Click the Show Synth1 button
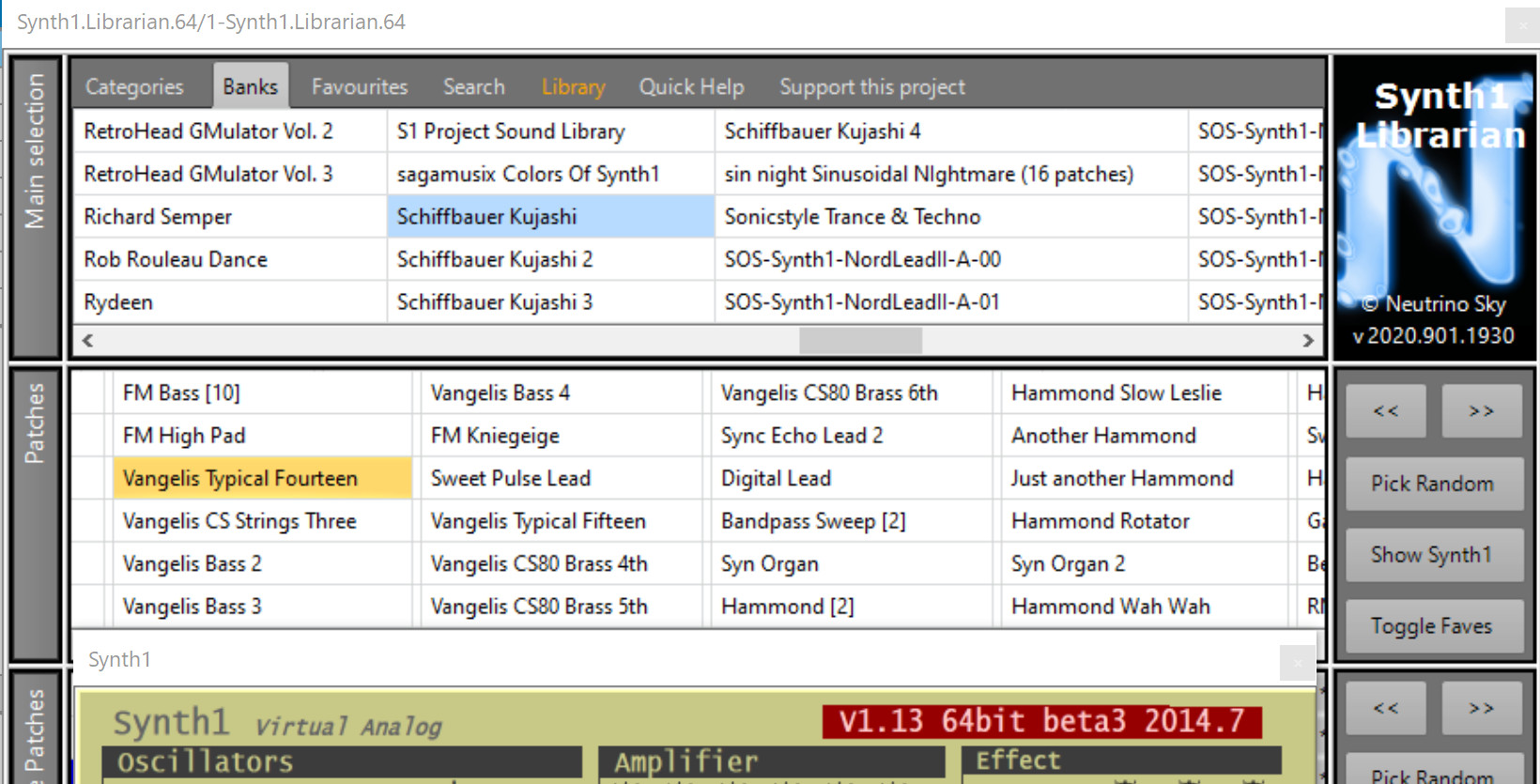This screenshot has height=784, width=1540. coord(1433,555)
